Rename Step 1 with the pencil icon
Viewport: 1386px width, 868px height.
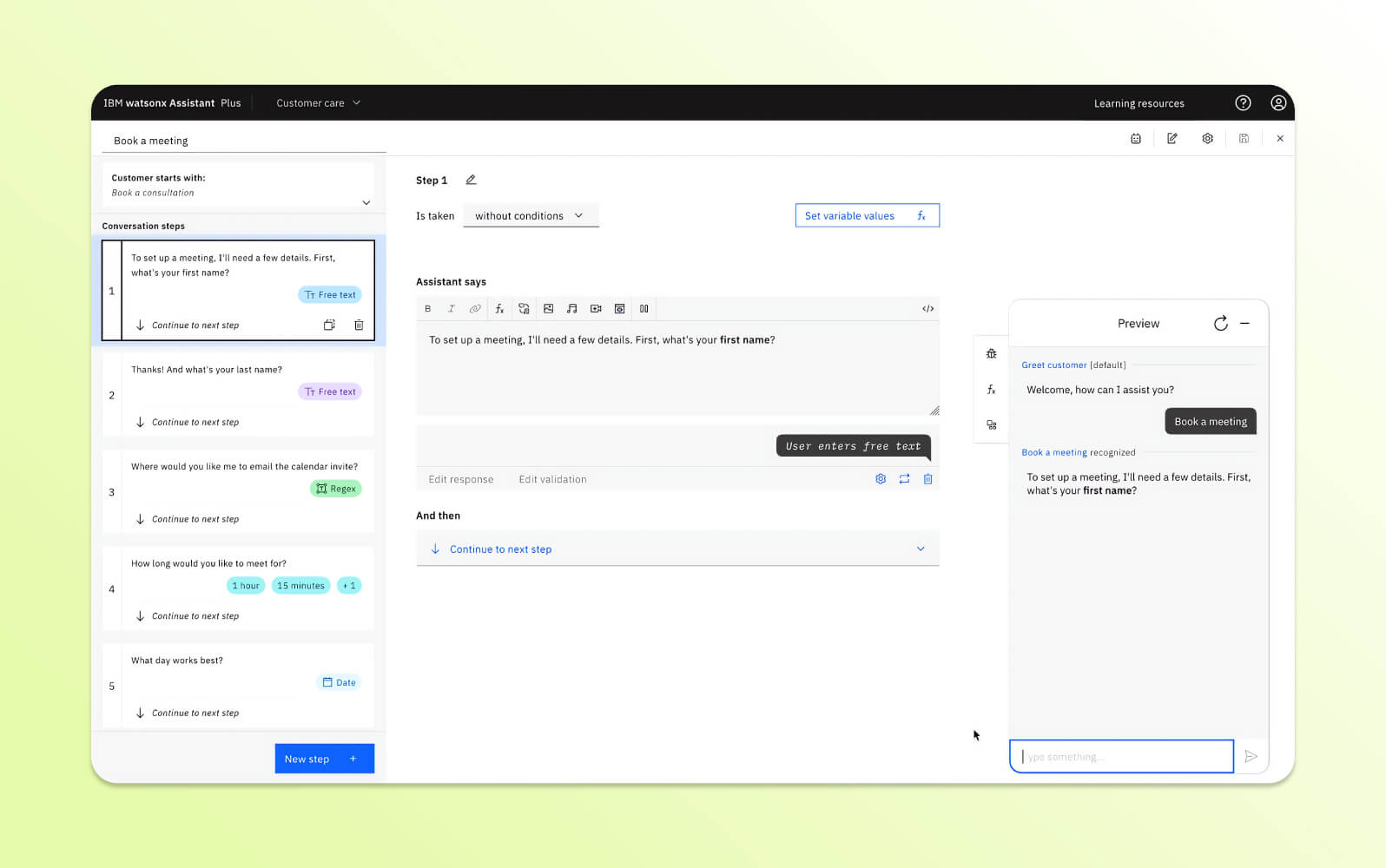471,180
